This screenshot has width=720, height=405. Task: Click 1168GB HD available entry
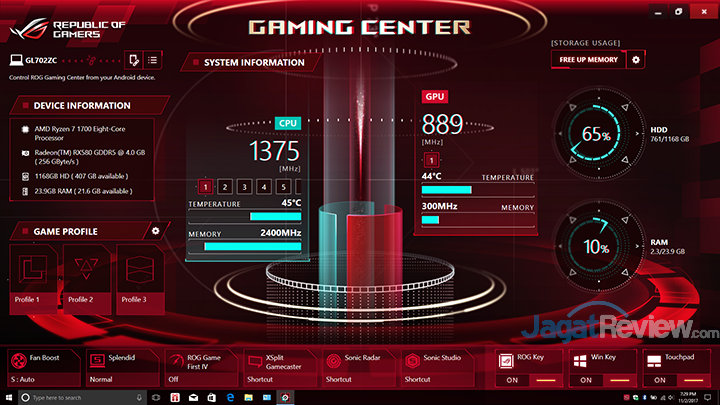[75, 176]
